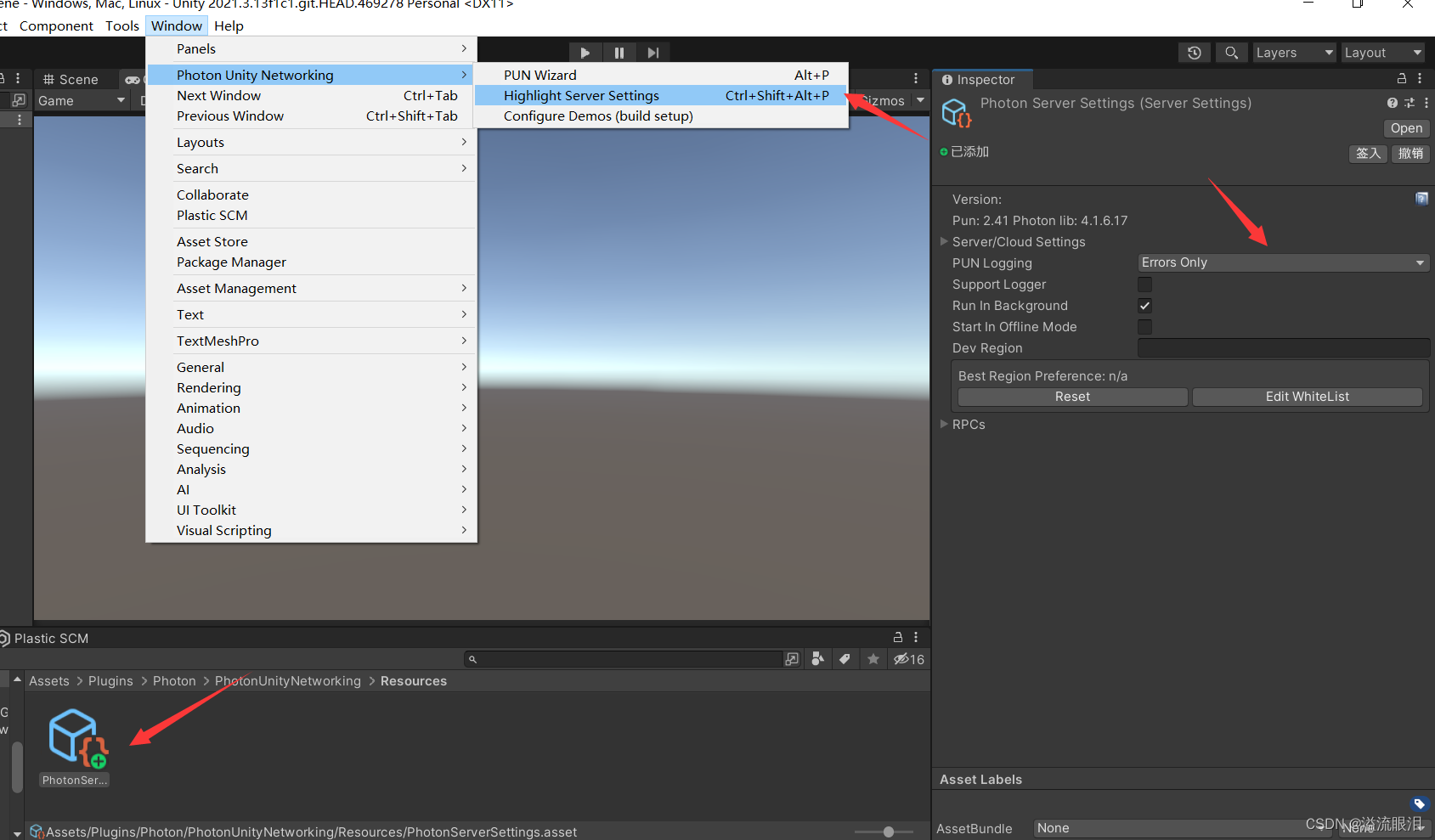This screenshot has width=1435, height=840.
Task: Open the preset selector sliders icon
Action: pyautogui.click(x=1410, y=103)
